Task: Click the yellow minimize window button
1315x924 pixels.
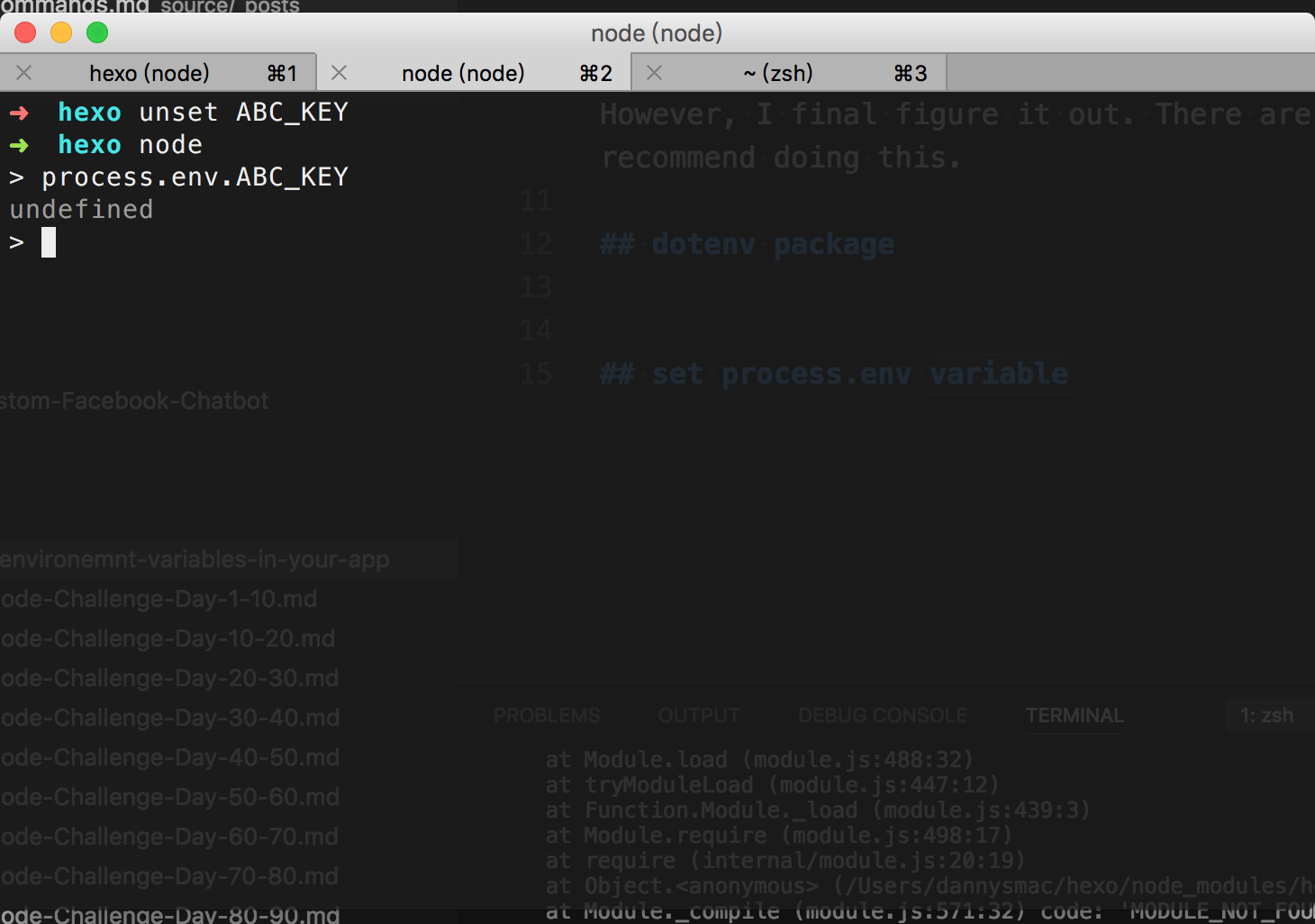Action: [61, 33]
